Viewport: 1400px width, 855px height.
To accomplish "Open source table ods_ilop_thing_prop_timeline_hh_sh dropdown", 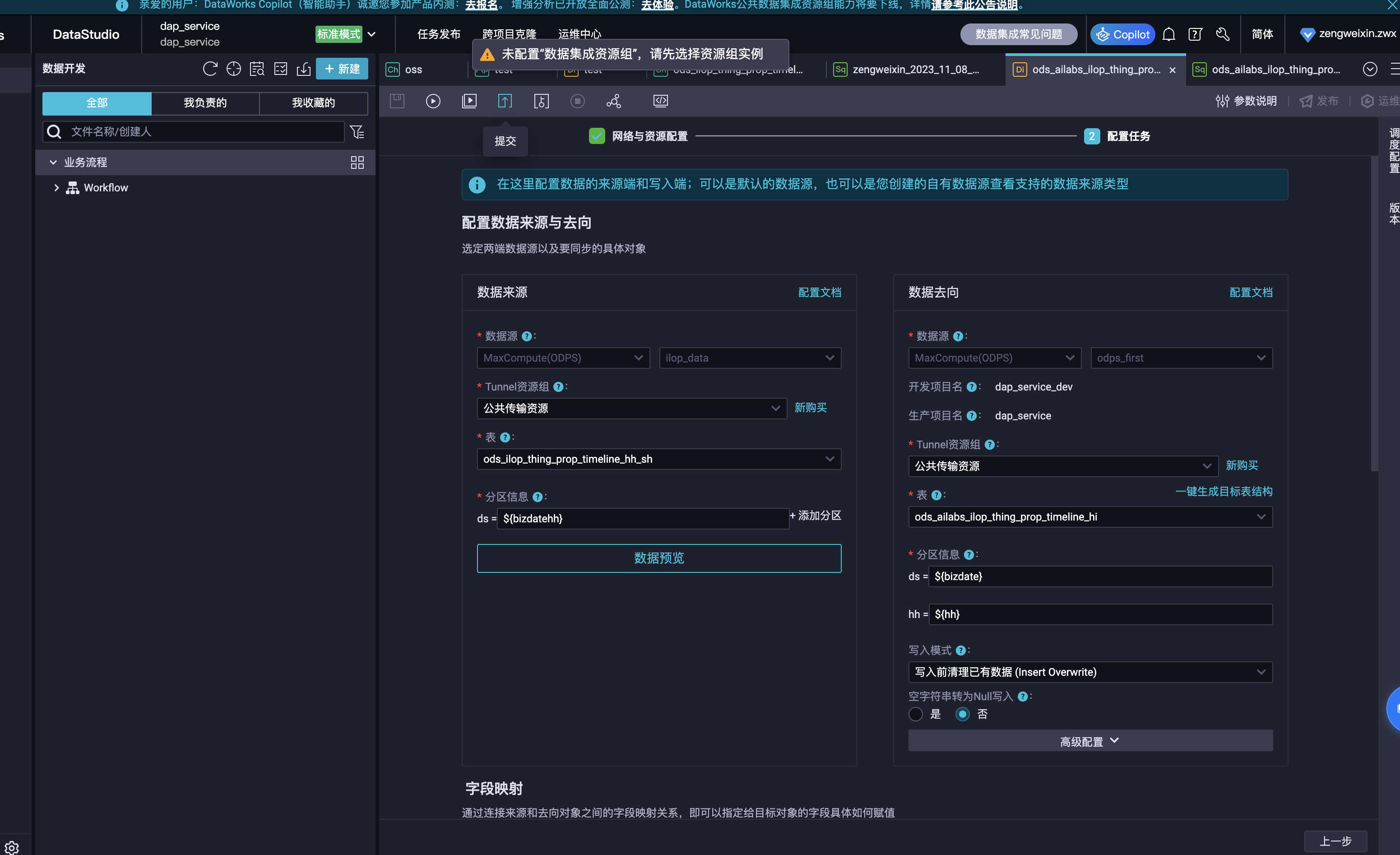I will 658,459.
